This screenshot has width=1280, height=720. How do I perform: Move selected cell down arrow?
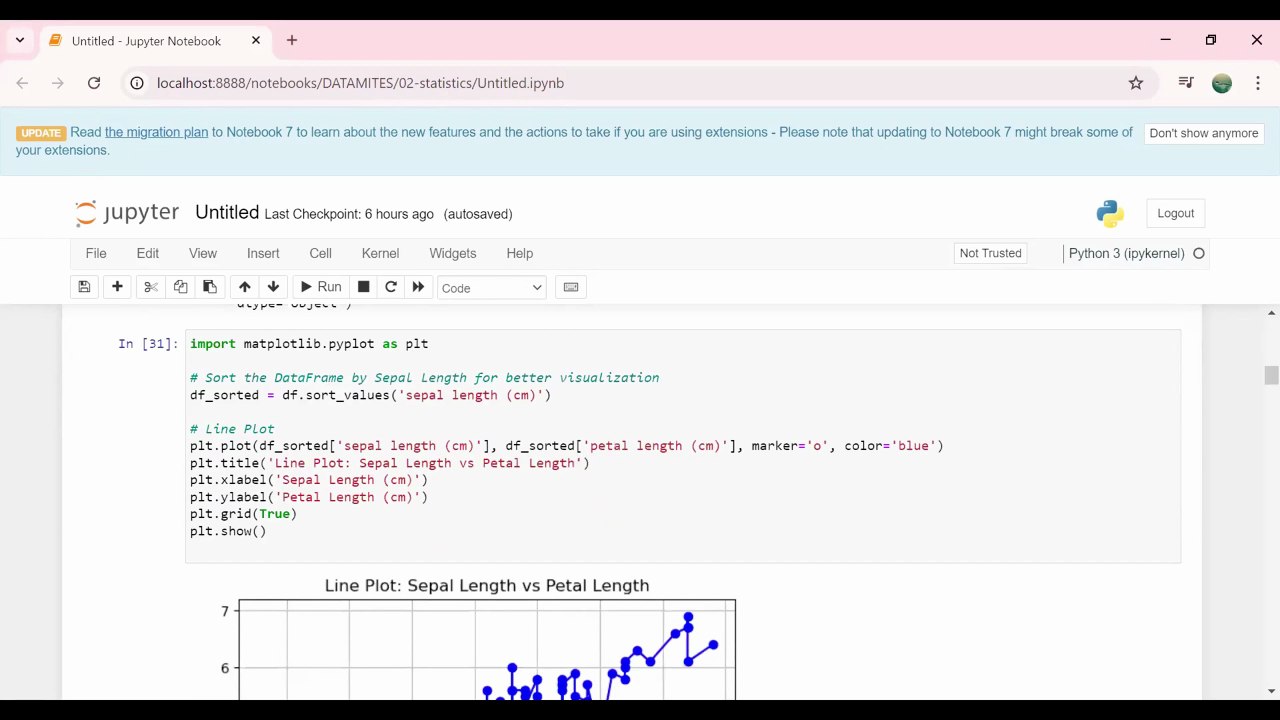tap(273, 287)
